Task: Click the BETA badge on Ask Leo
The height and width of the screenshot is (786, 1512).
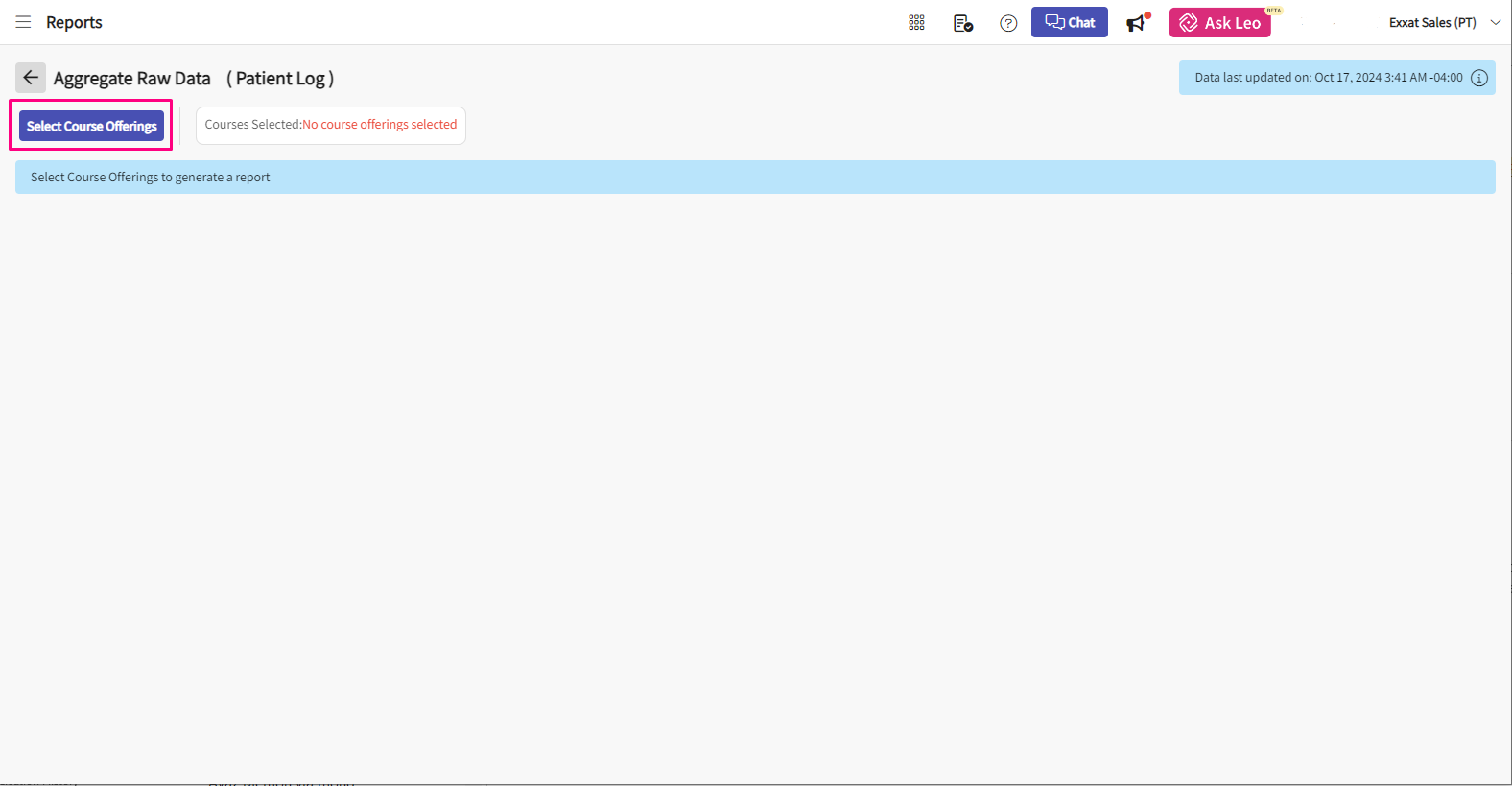Action: point(1273,11)
